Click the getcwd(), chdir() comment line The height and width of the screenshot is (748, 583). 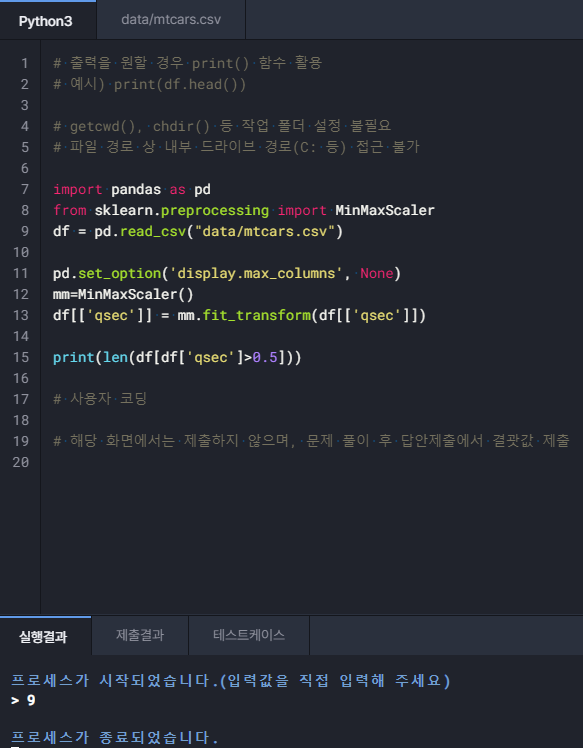222,126
